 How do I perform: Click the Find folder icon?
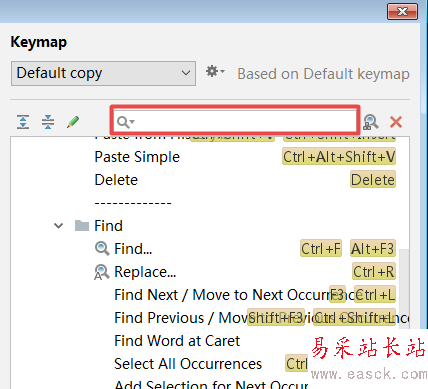click(82, 226)
